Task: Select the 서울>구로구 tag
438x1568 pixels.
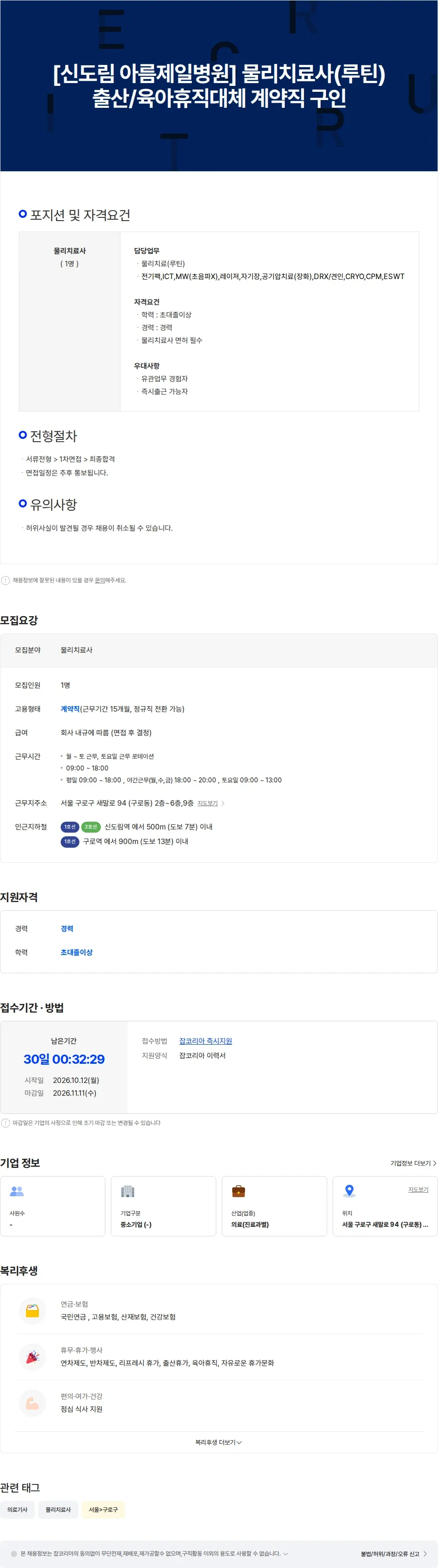Action: (104, 1509)
